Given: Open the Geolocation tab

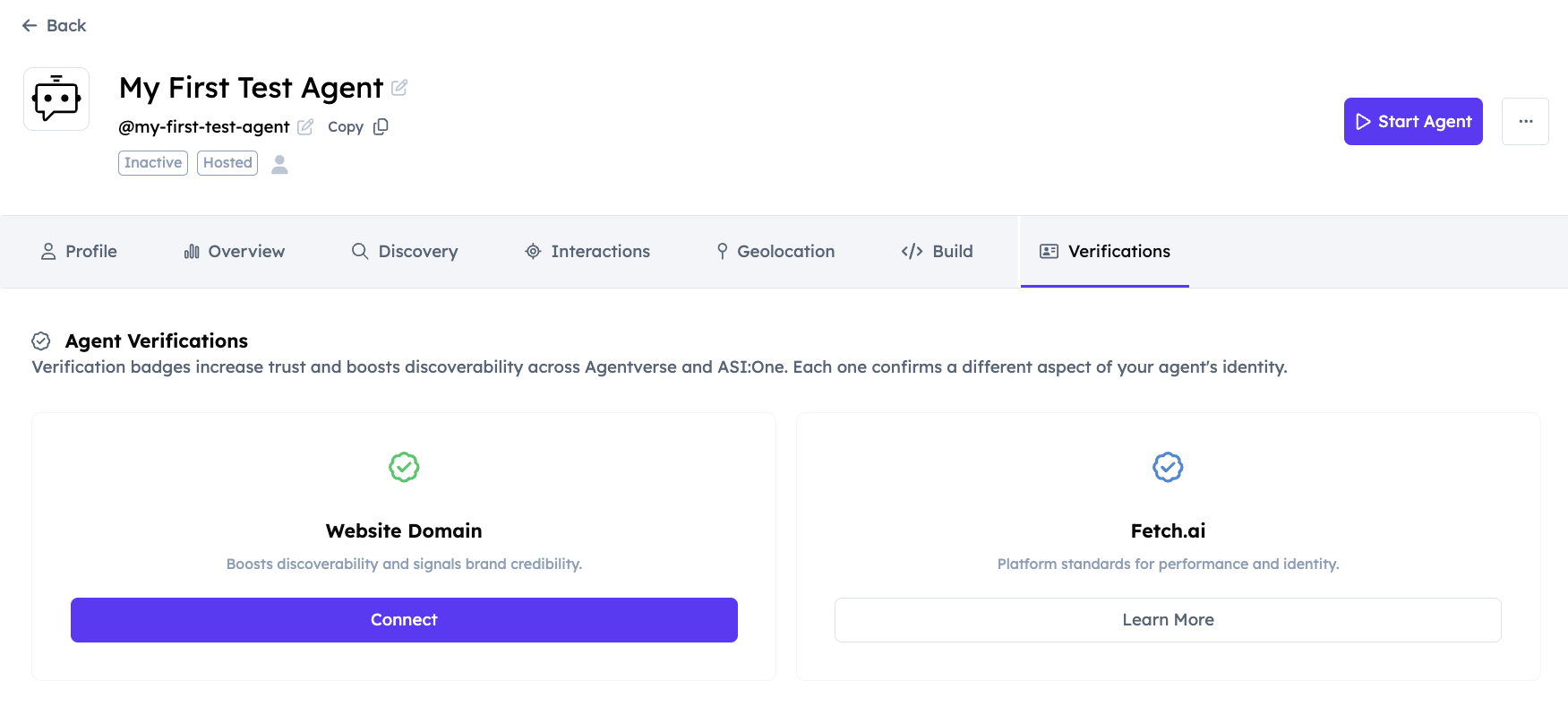Looking at the screenshot, I should (x=775, y=252).
